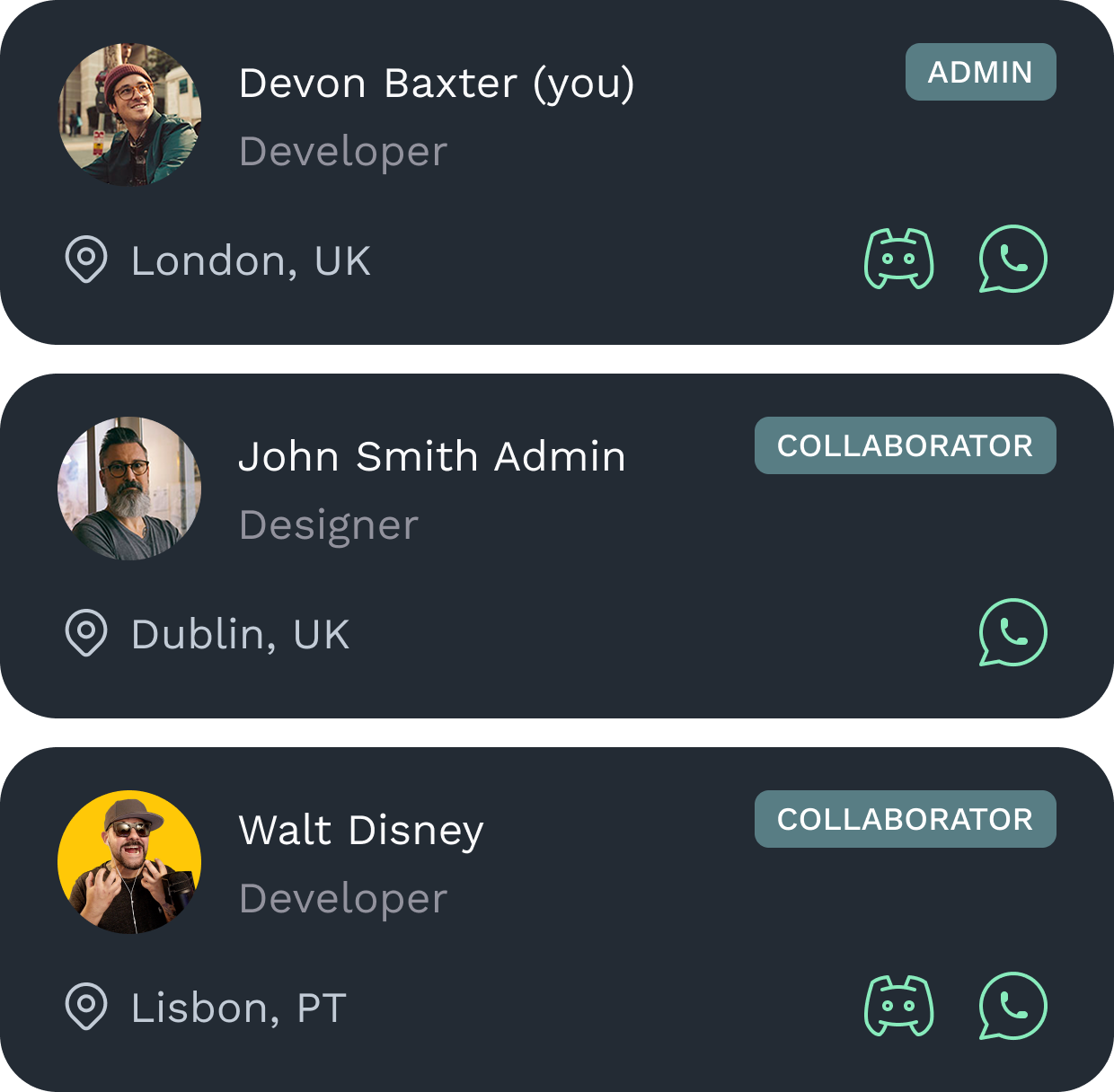Viewport: 1114px width, 1092px height.
Task: Click the location pin beside Dublin, UK
Action: click(x=86, y=633)
